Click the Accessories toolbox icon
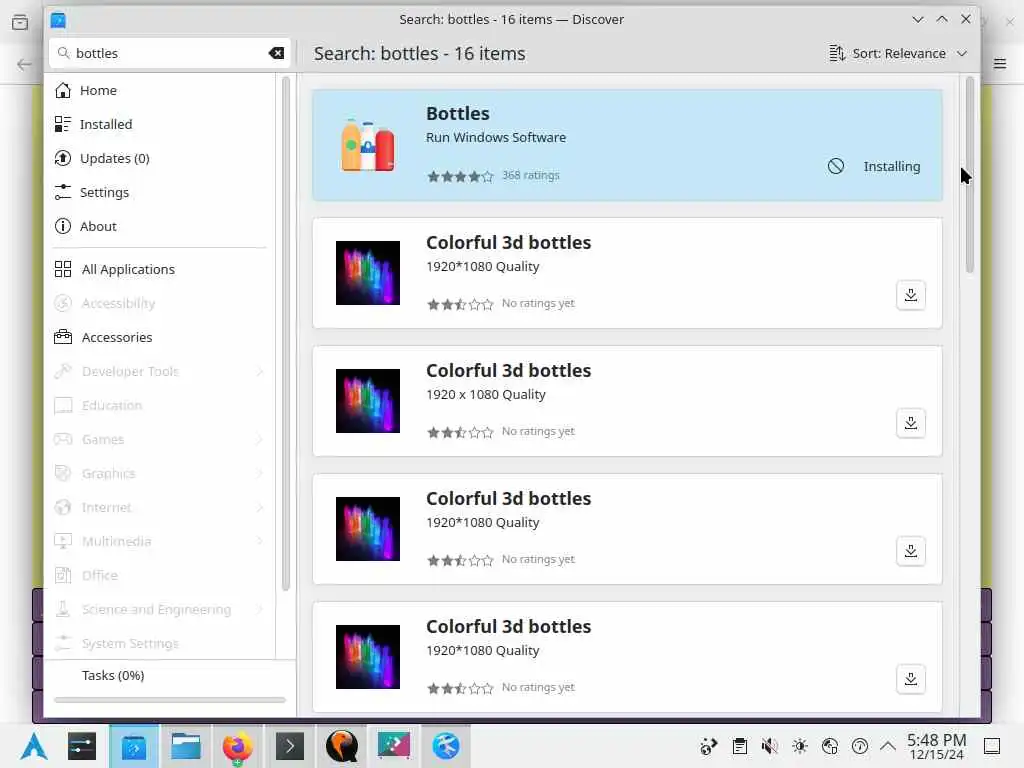Screen dimensions: 1024x768 pos(63,337)
